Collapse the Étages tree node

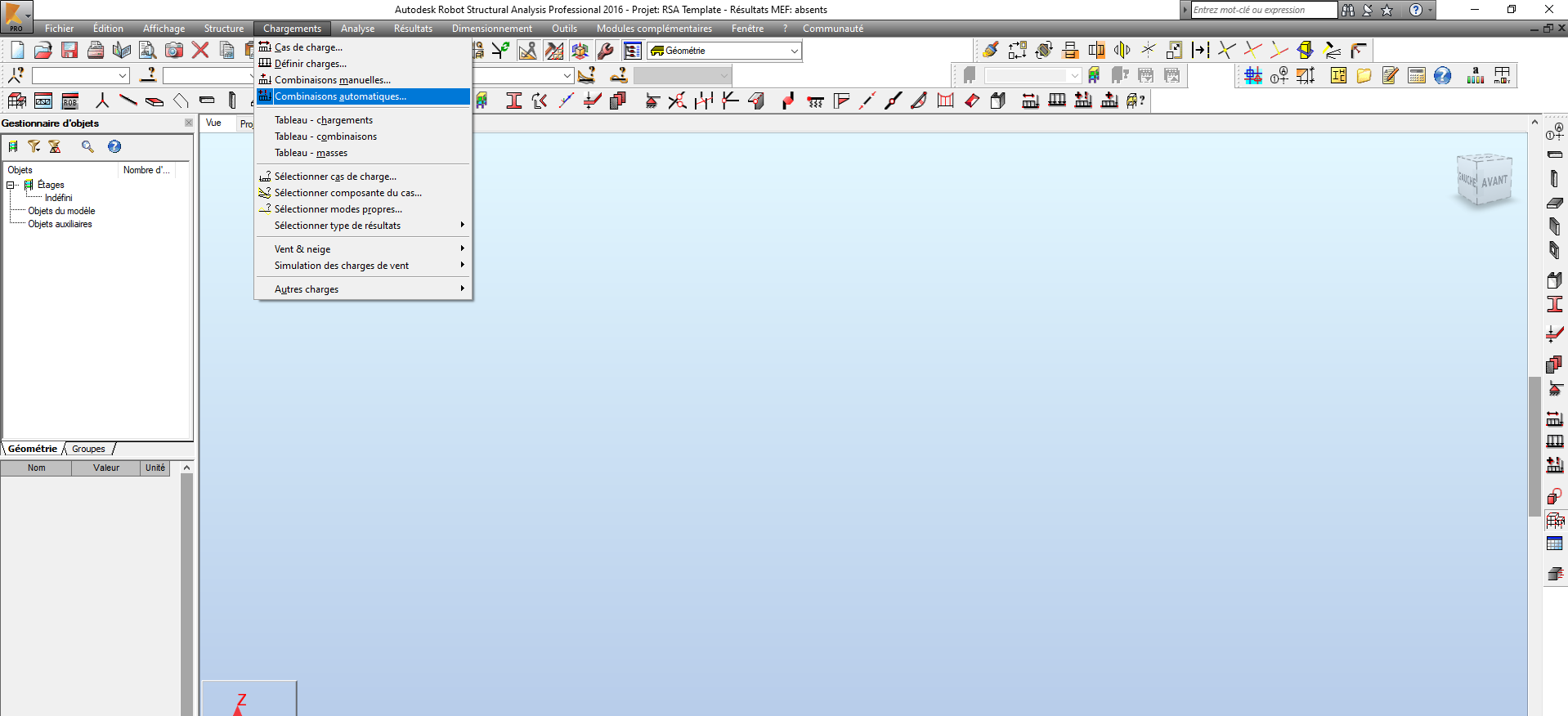[x=11, y=185]
